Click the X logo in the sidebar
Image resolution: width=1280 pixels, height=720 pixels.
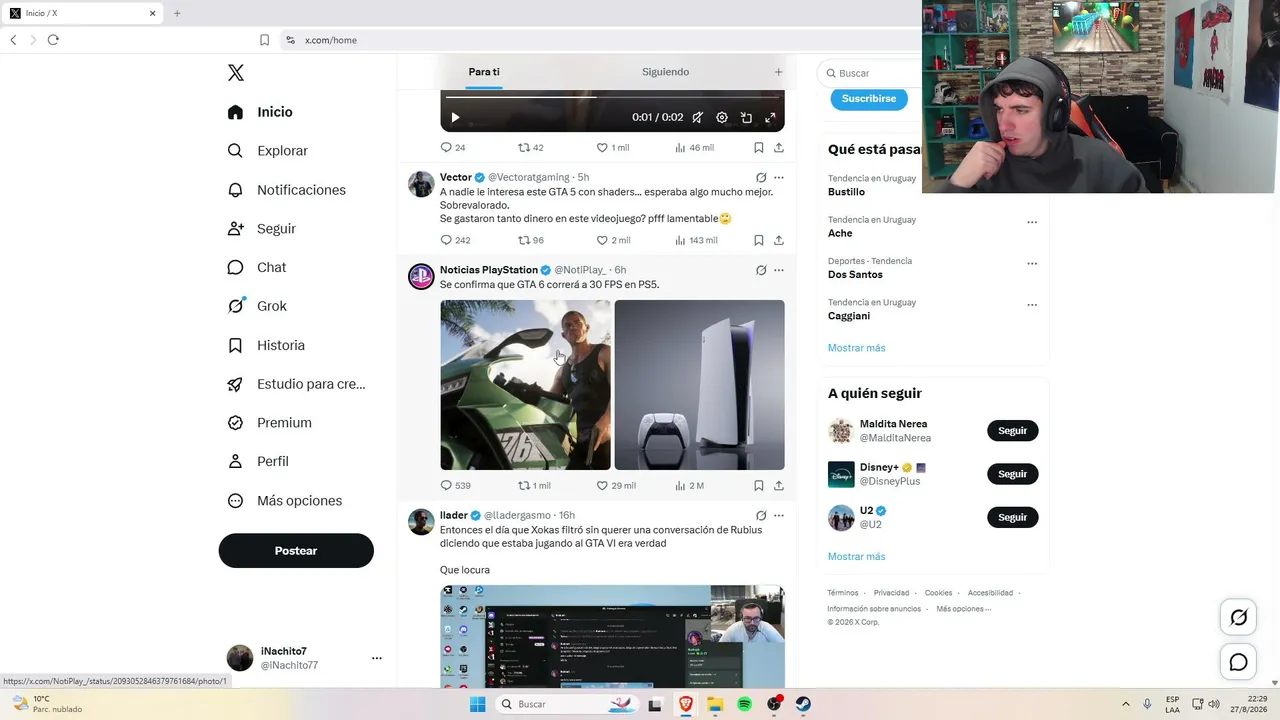pyautogui.click(x=236, y=73)
